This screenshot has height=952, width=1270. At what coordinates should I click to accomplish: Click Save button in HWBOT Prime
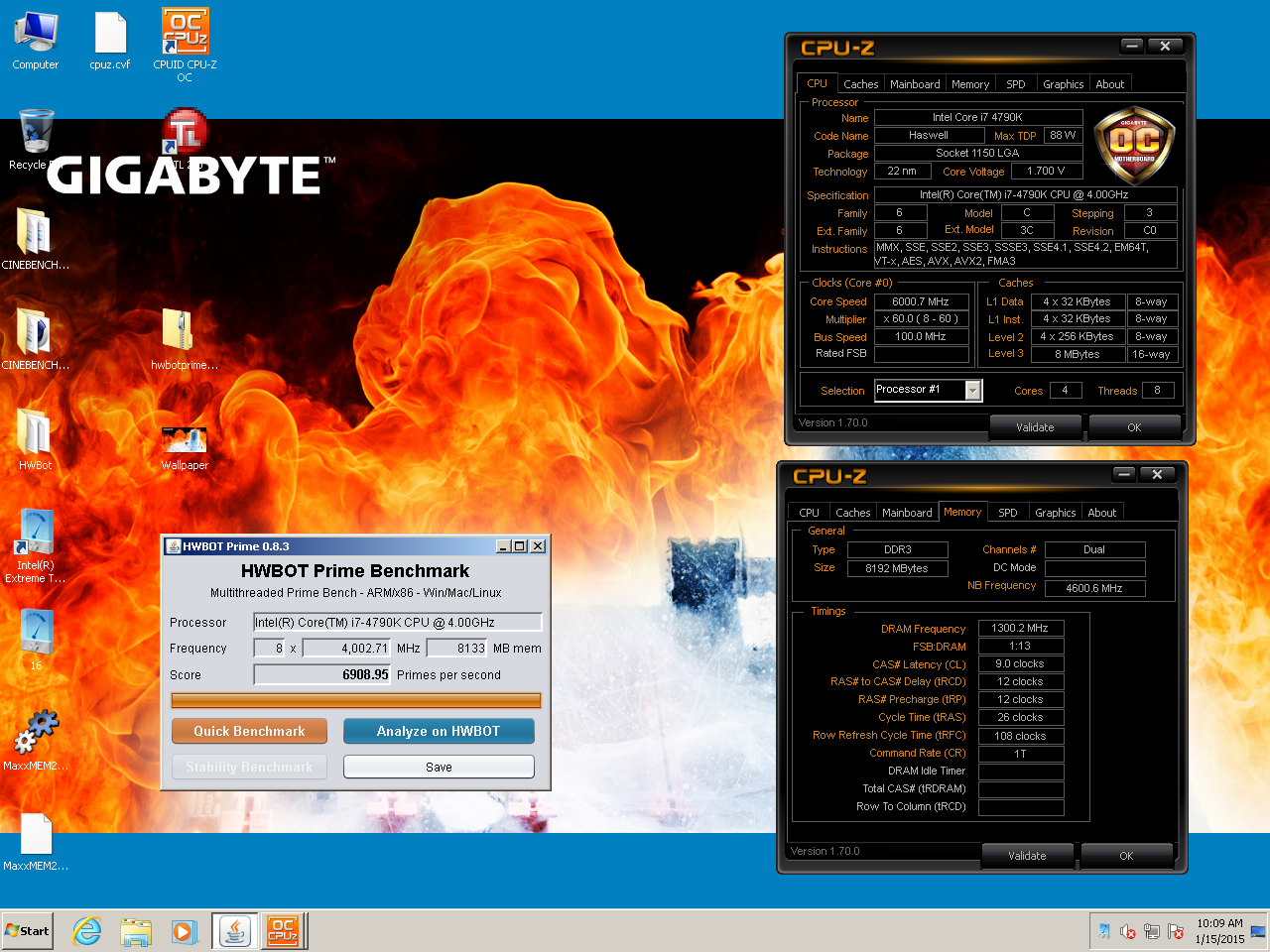coord(439,767)
